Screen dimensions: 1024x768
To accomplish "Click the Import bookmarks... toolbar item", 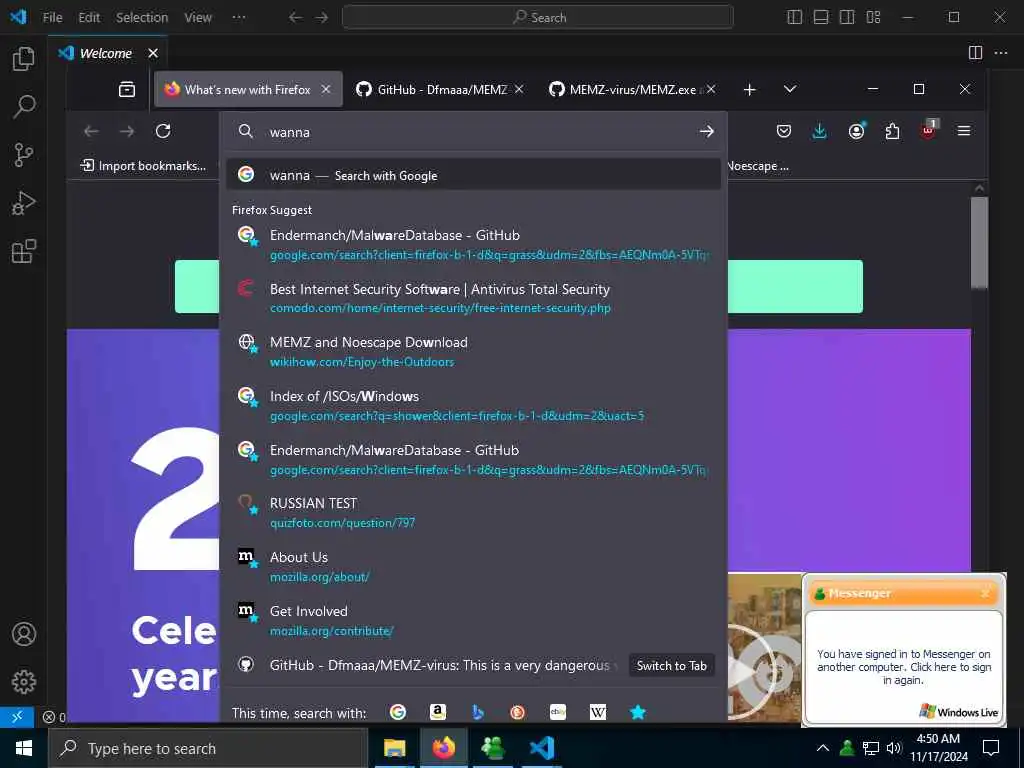I will click(x=143, y=166).
